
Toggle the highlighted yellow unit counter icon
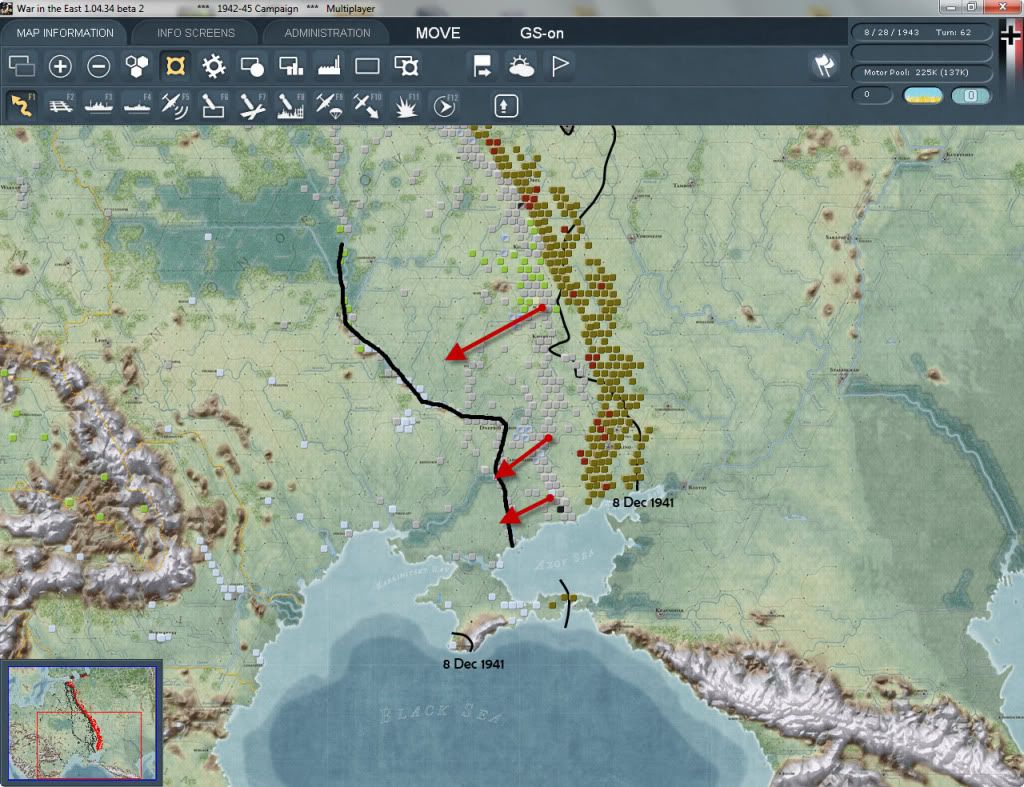coord(176,66)
